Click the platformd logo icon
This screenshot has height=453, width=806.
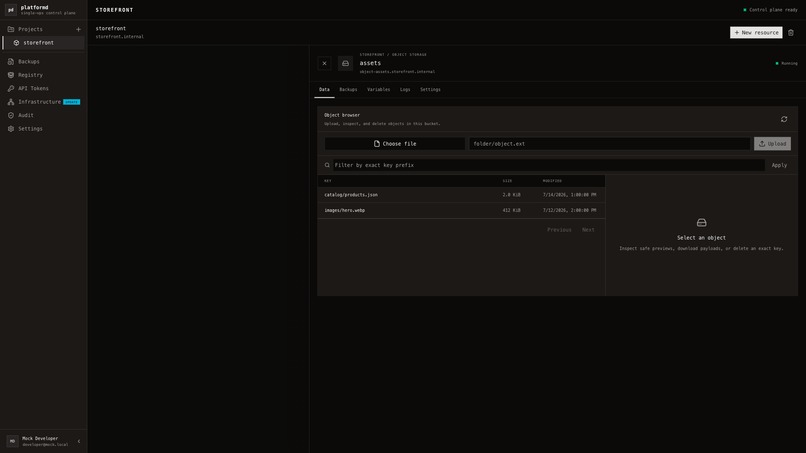click(x=11, y=10)
